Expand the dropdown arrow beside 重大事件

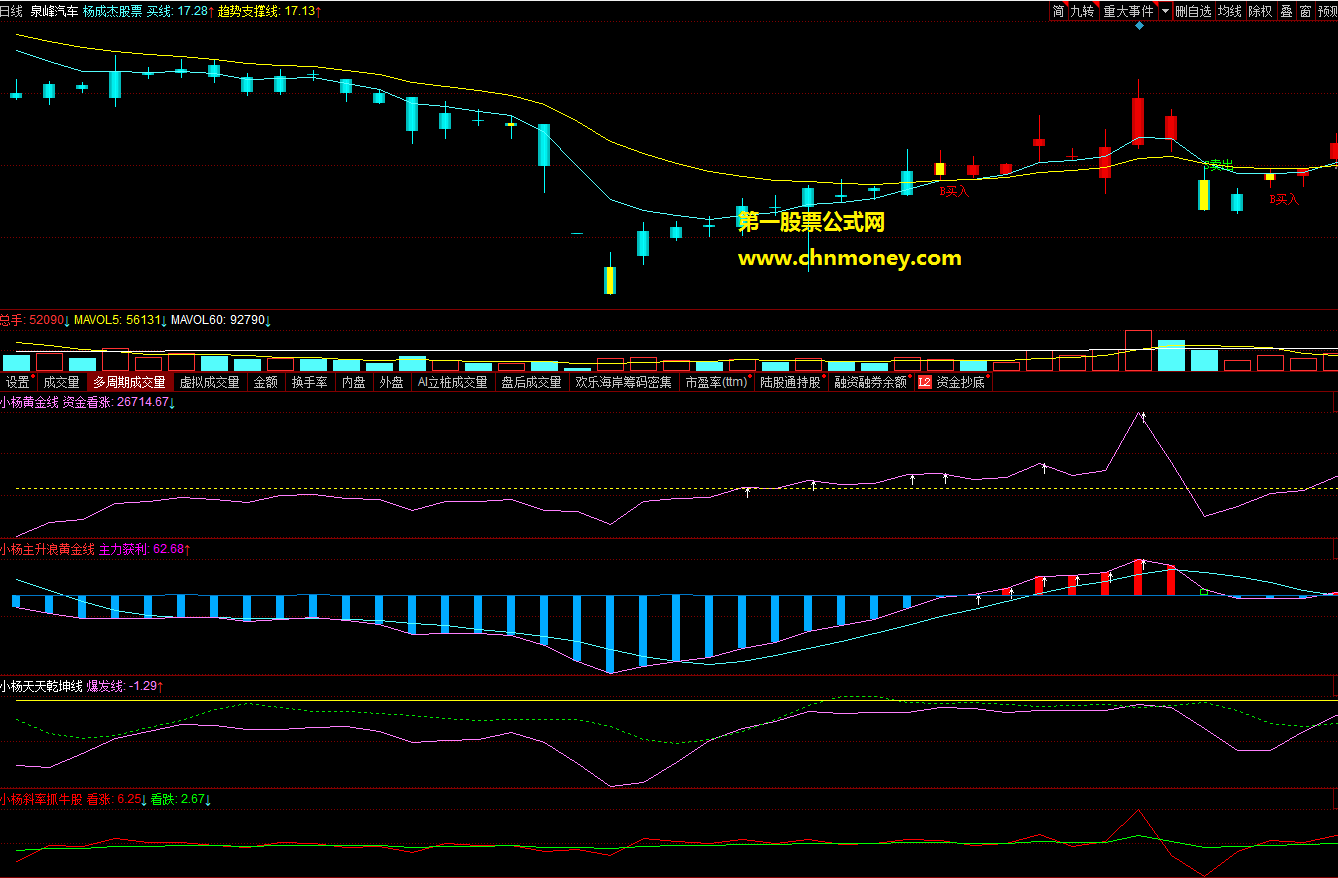coord(1165,11)
